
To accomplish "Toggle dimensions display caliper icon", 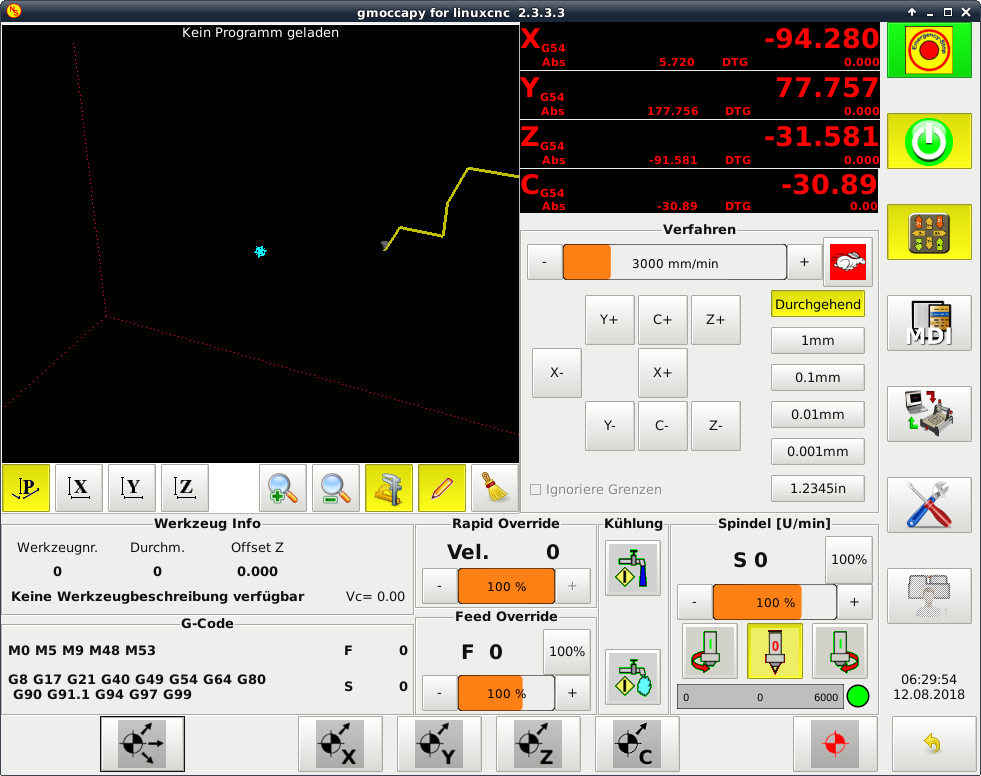I will pos(389,488).
